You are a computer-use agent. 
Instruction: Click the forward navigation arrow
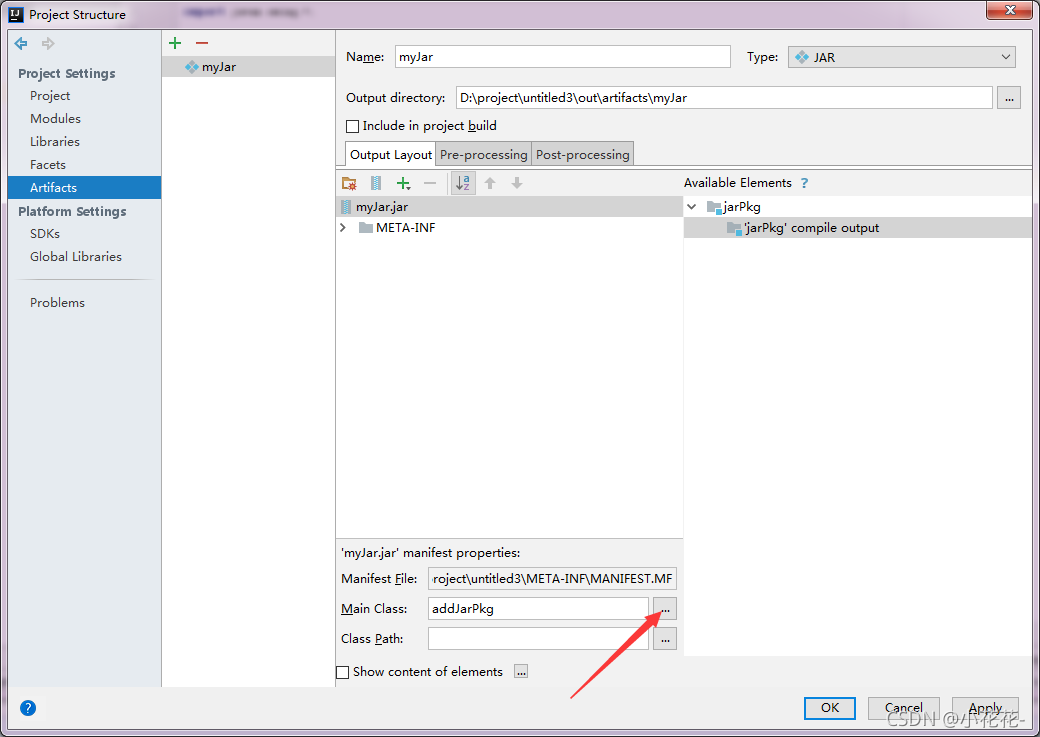[48, 44]
